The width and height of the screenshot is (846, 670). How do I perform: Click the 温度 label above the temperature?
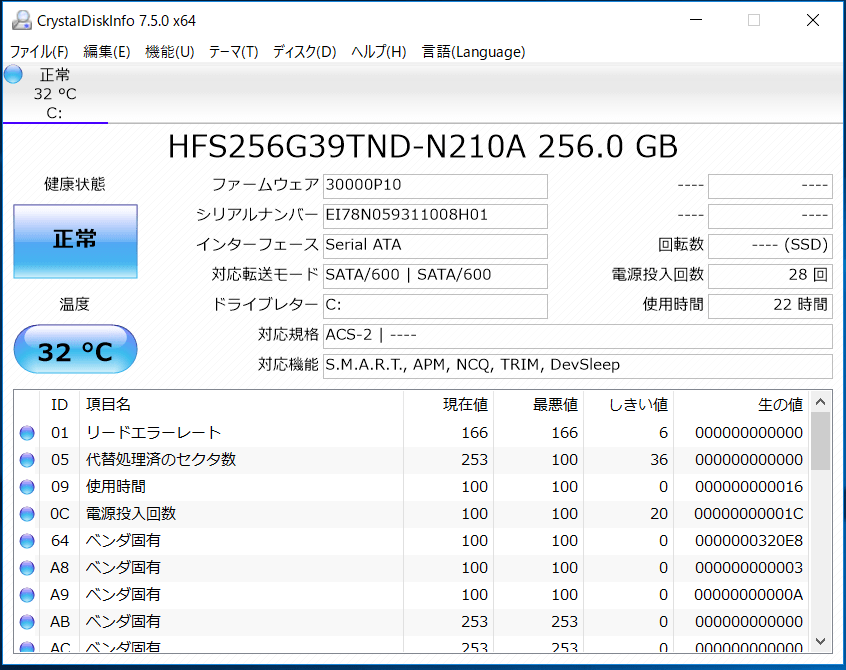74,305
